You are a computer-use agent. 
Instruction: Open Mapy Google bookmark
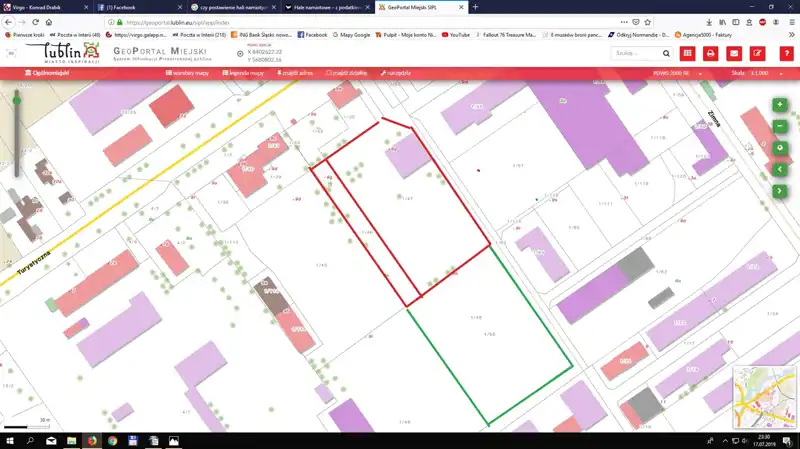pos(351,35)
